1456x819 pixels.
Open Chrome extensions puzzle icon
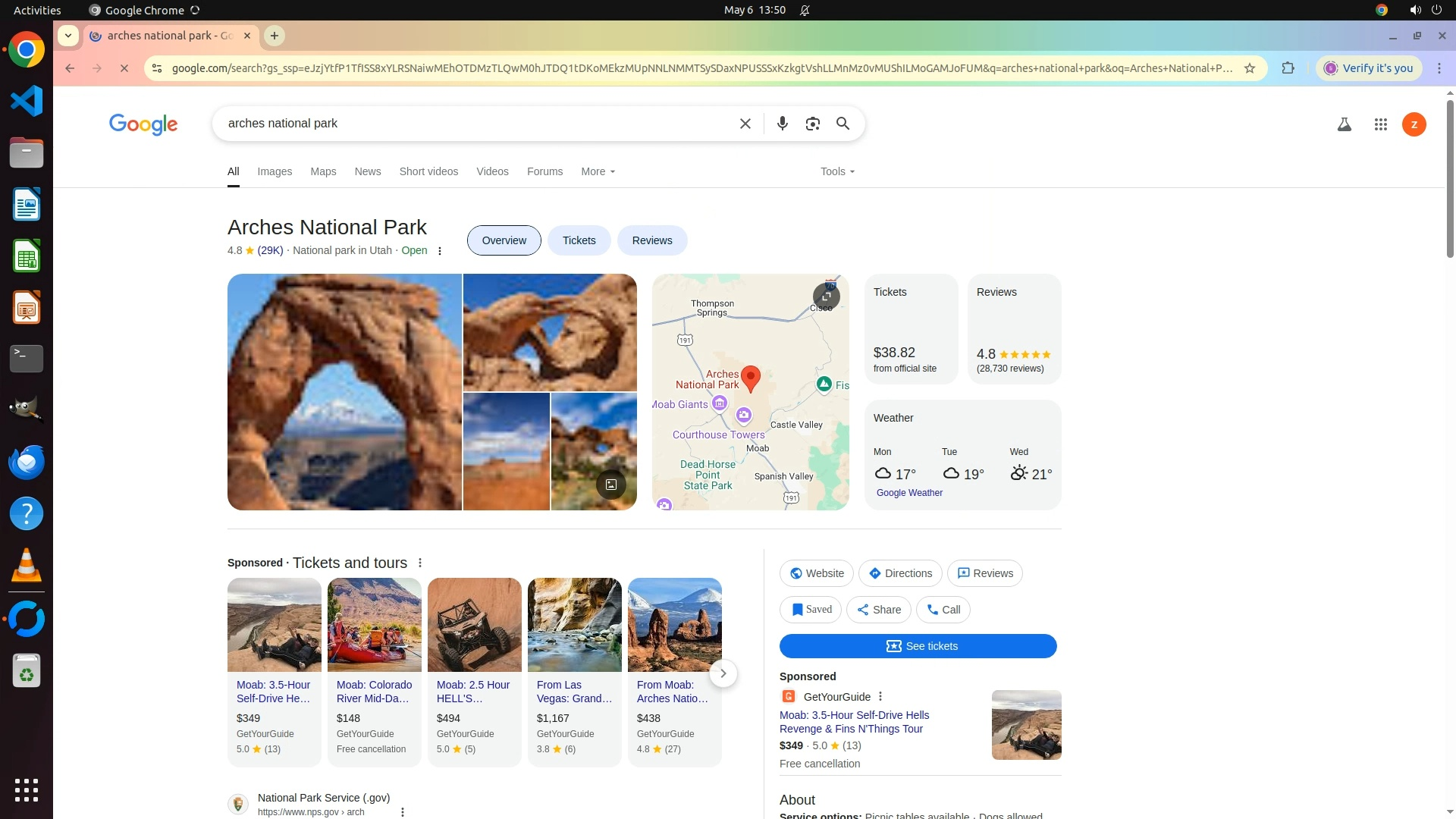click(x=1288, y=68)
